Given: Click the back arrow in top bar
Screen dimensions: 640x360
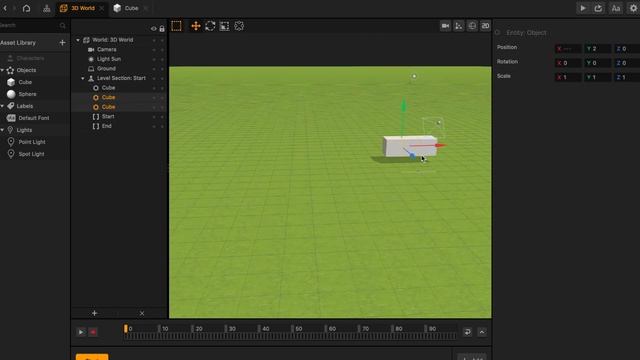Looking at the screenshot, I should 5,8.
